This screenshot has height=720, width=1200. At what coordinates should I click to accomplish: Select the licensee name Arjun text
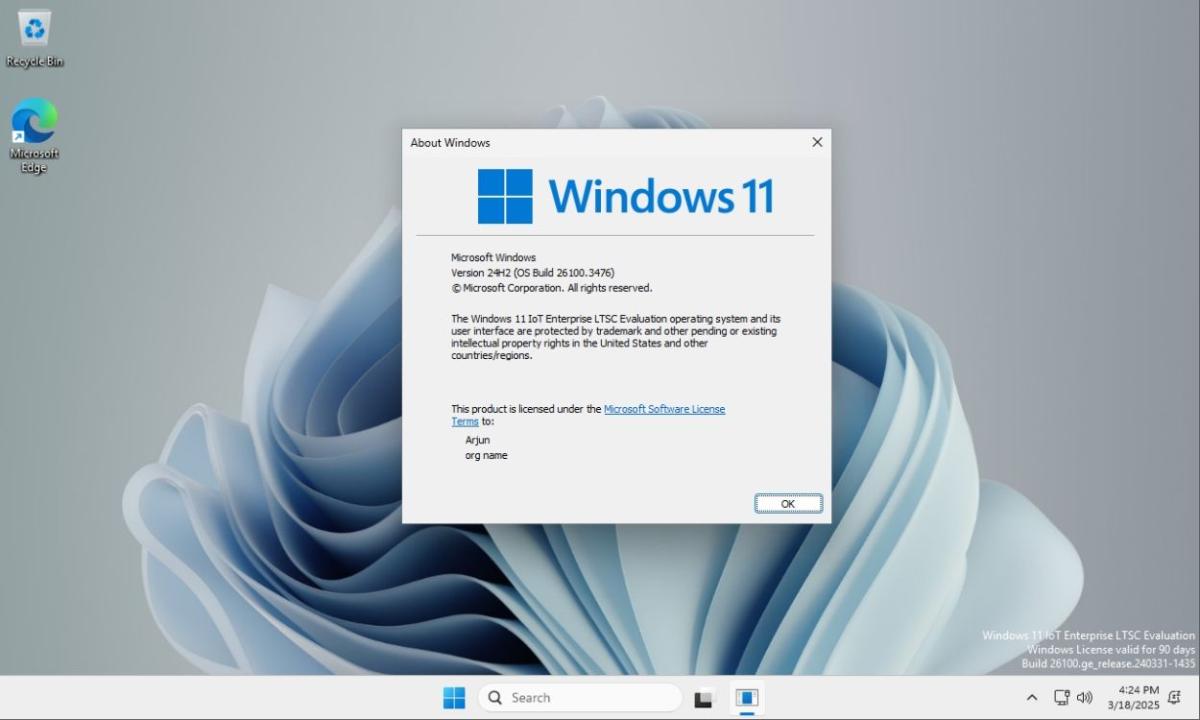pos(478,439)
